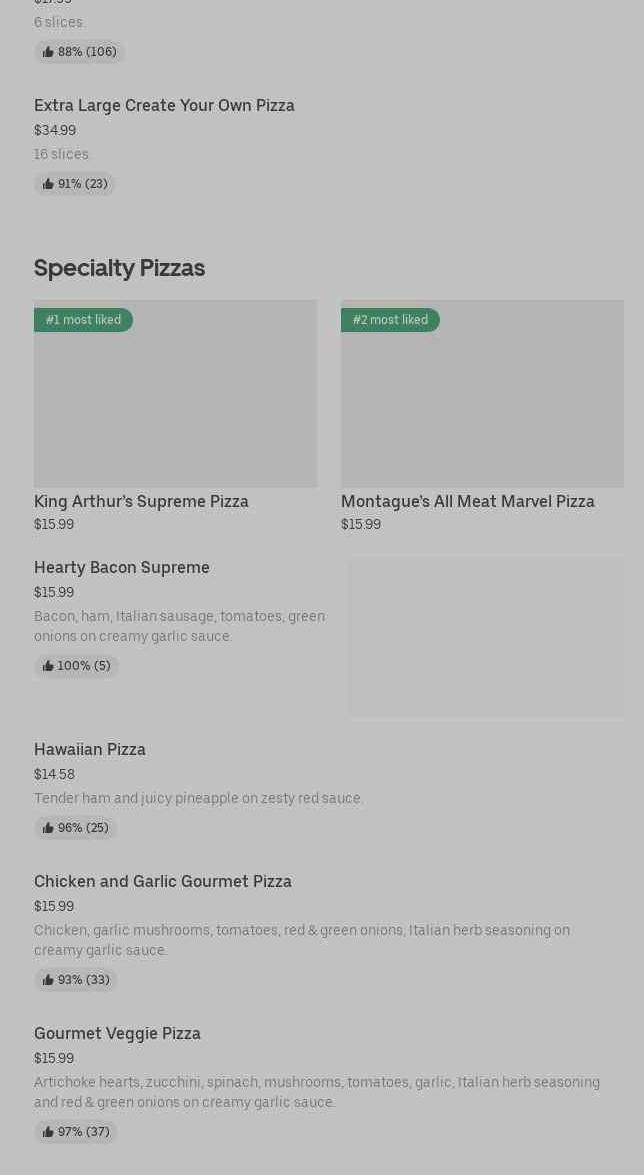Click thumbs-up icon on Chicken and Garlic rating
Viewport: 644px width, 1175px height.
48,980
